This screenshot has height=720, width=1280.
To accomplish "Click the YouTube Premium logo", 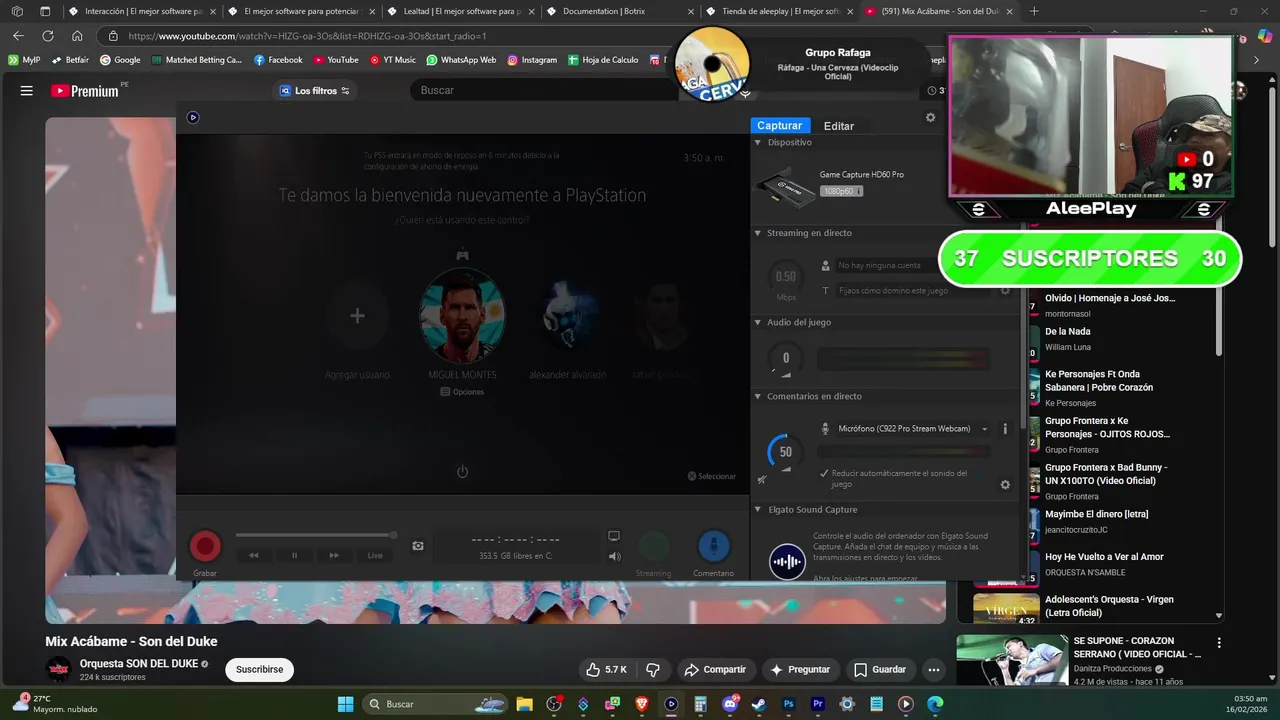I will [x=84, y=90].
